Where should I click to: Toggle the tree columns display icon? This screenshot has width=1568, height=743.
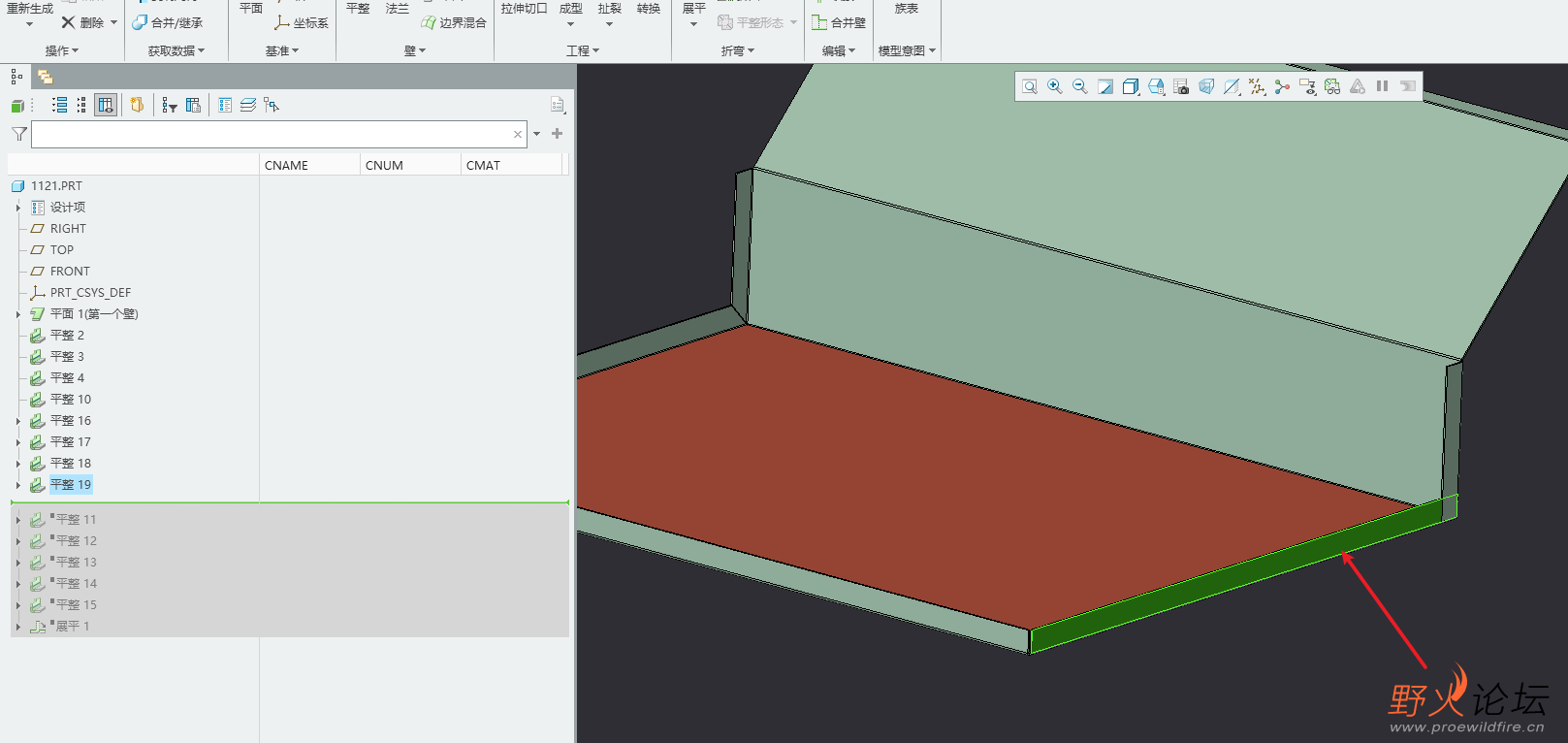pyautogui.click(x=106, y=105)
